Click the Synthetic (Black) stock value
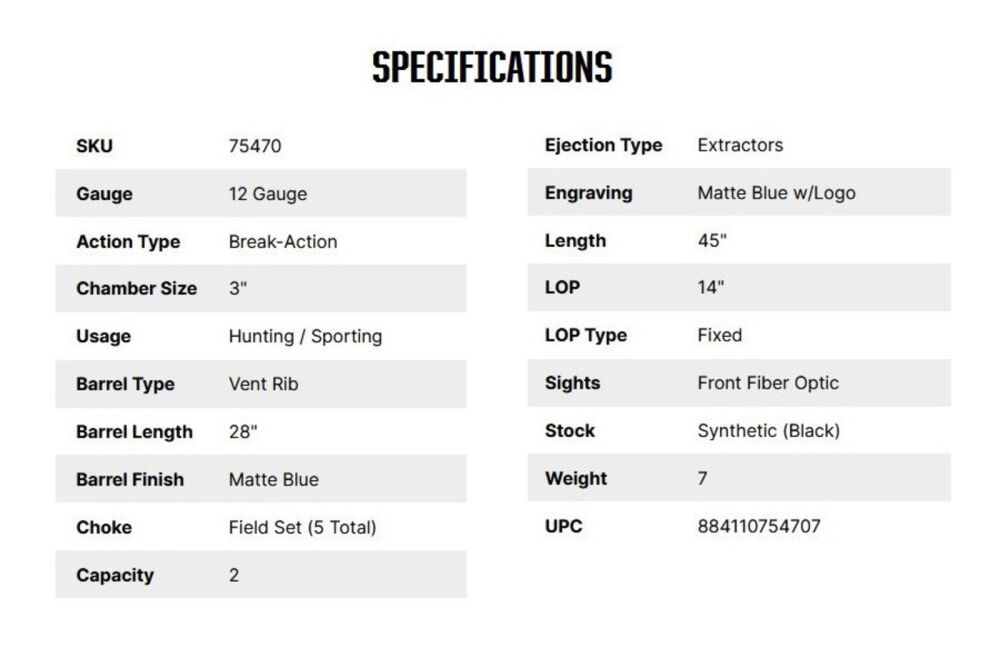 pos(768,431)
